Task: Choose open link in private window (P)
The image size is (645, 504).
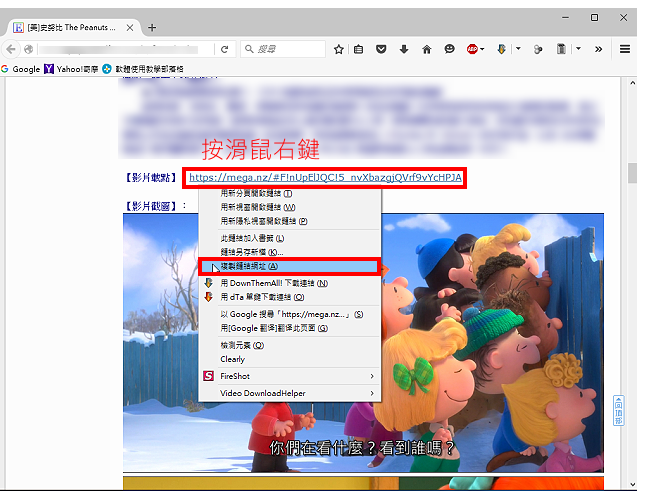Action: [290, 221]
